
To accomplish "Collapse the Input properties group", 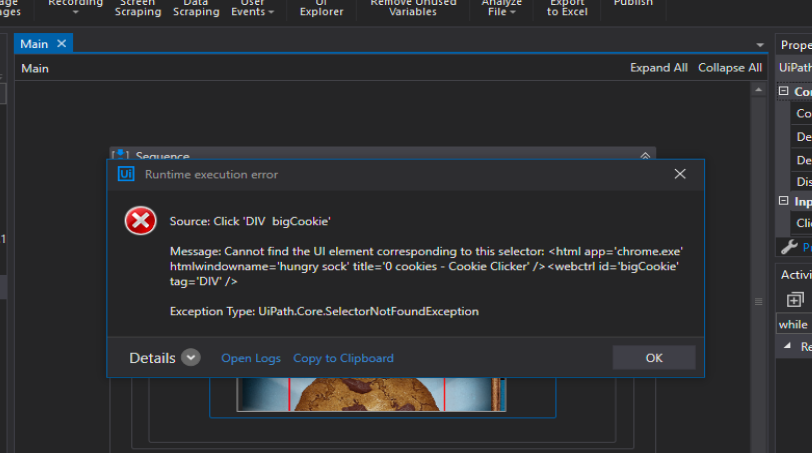I will (x=784, y=200).
